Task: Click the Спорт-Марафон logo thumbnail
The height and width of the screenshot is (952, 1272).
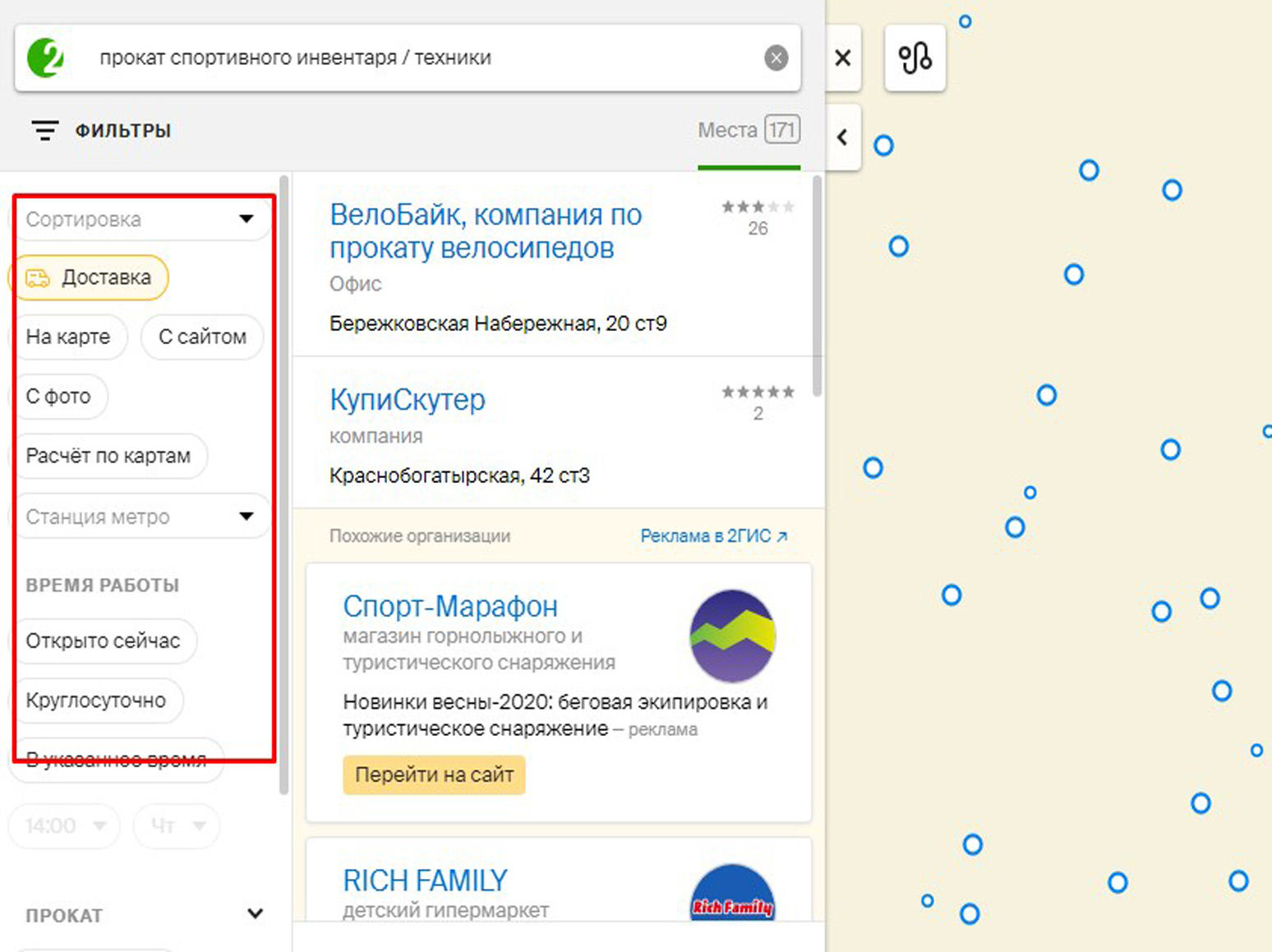Action: (732, 636)
